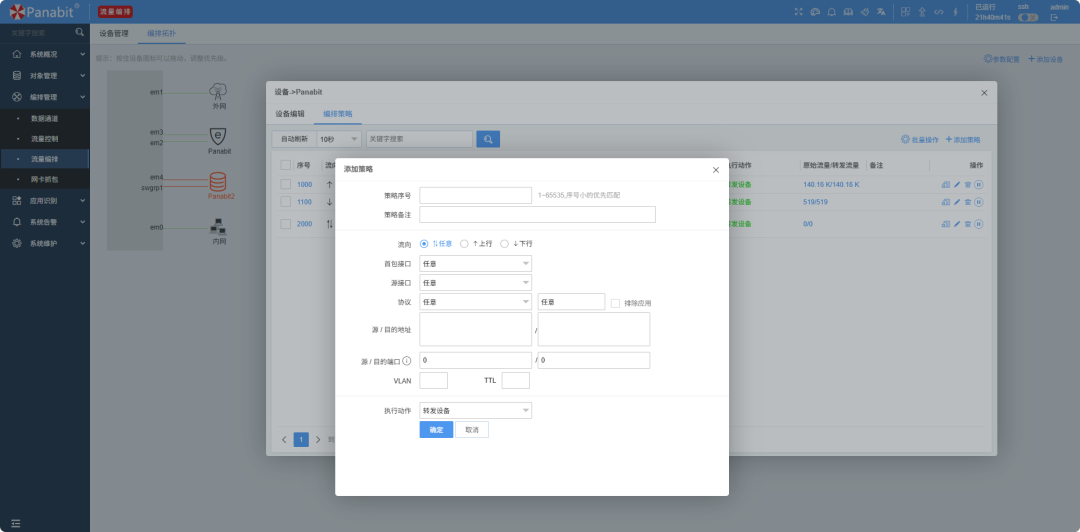Open the 协议 dropdown

475,302
